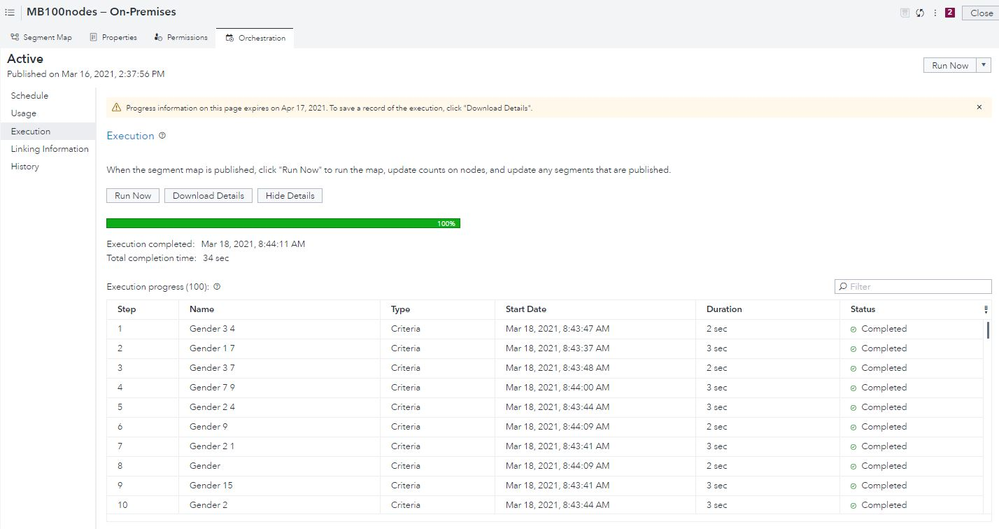Switch to the Segment Map tab
This screenshot has height=529, width=999.
pyautogui.click(x=41, y=38)
